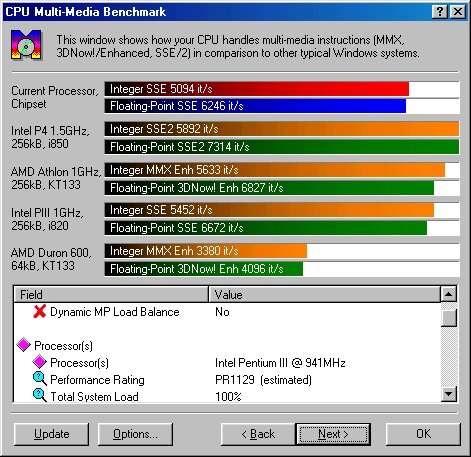This screenshot has width=471, height=457.
Task: Click the blue Floating-Point SSE 6246 it/s bar
Action: click(x=255, y=106)
